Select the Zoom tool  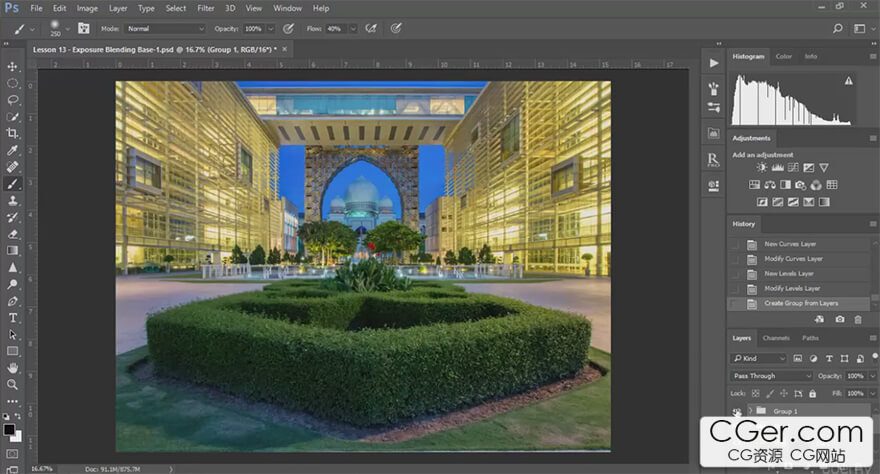point(12,385)
